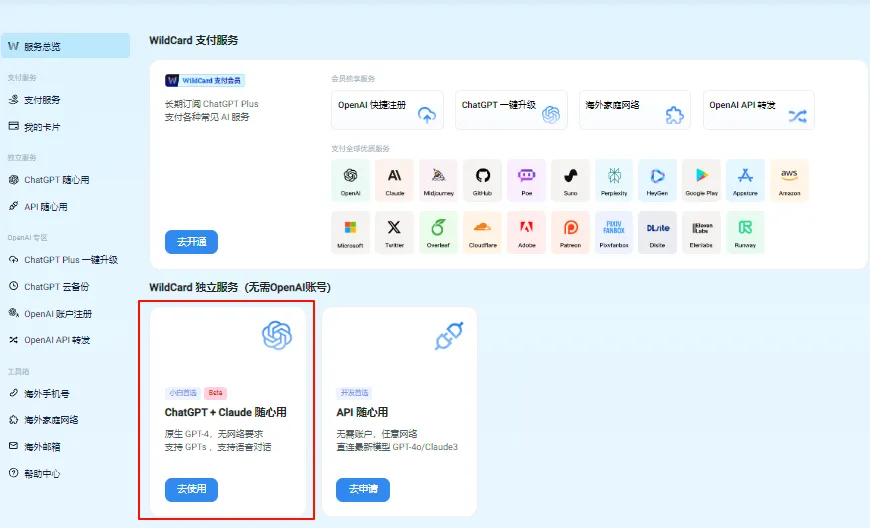Viewport: 870px width, 528px height.
Task: Click the 开发首选 tag
Action: pyautogui.click(x=354, y=393)
